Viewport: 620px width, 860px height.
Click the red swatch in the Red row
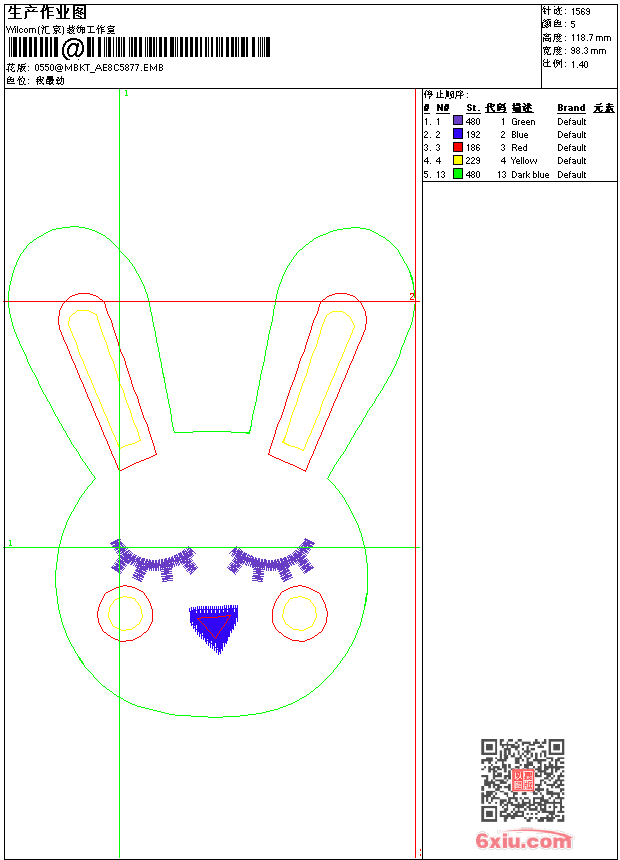[458, 146]
